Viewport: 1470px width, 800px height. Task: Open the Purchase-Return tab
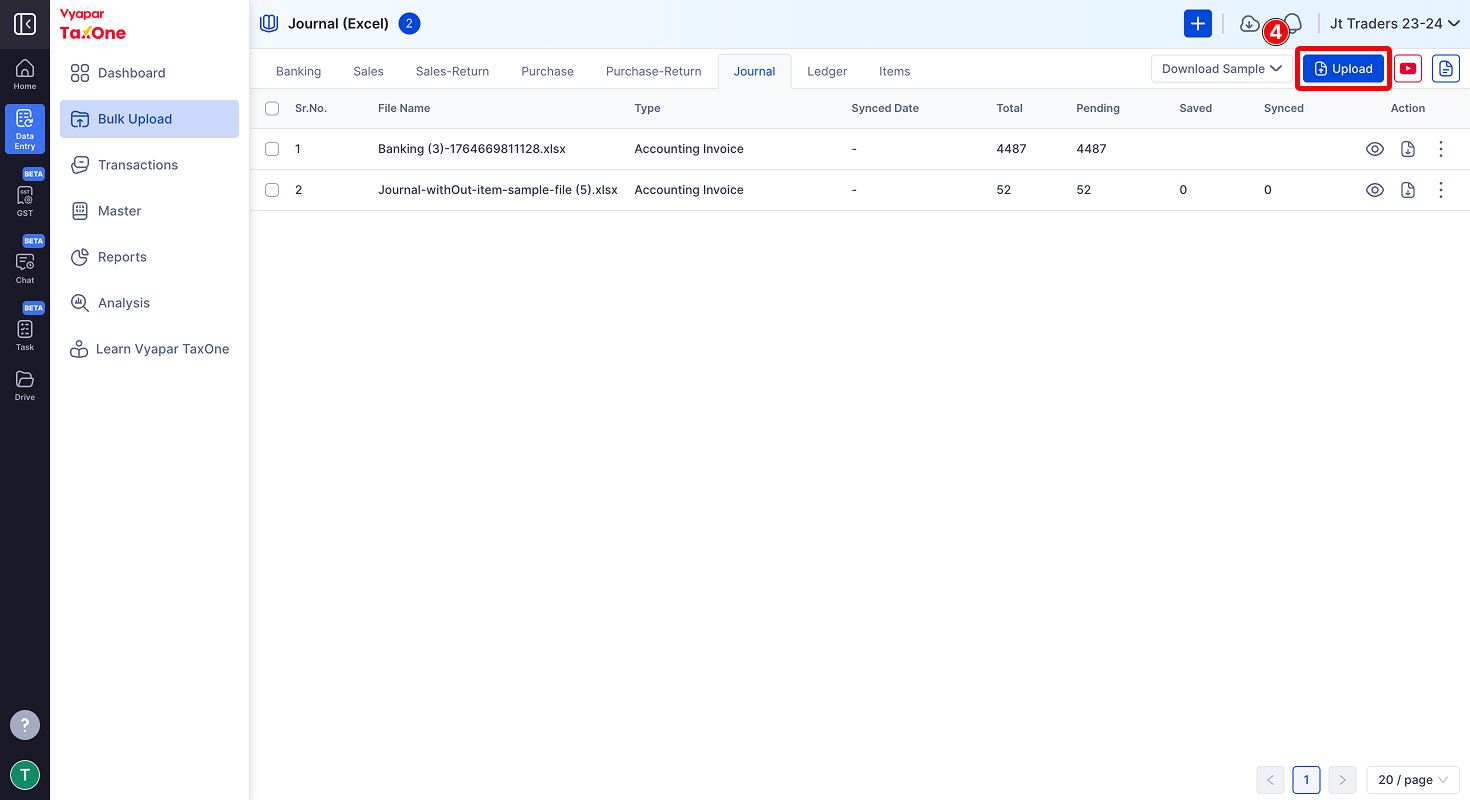coord(654,71)
